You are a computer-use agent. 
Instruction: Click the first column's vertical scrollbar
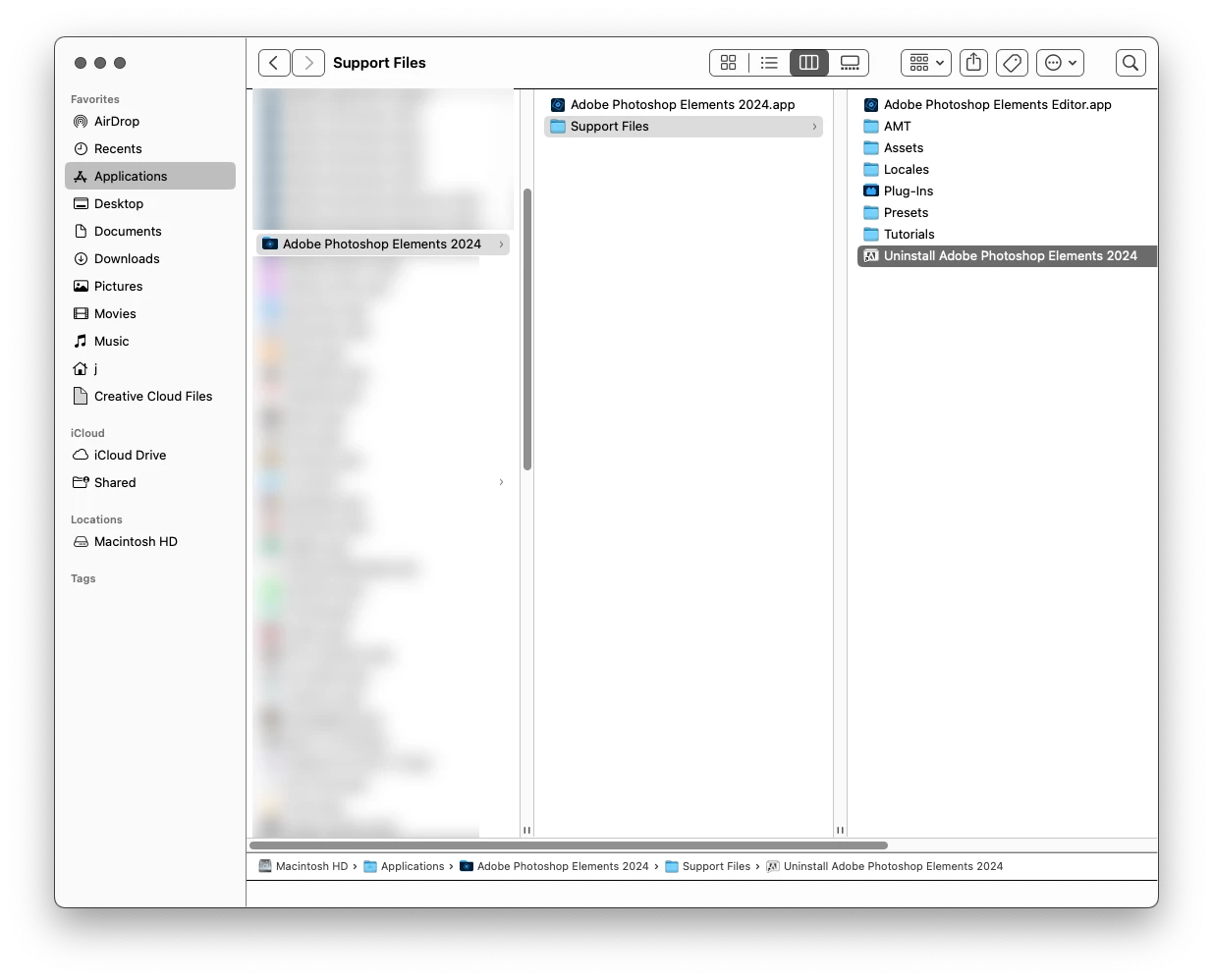coord(527,329)
